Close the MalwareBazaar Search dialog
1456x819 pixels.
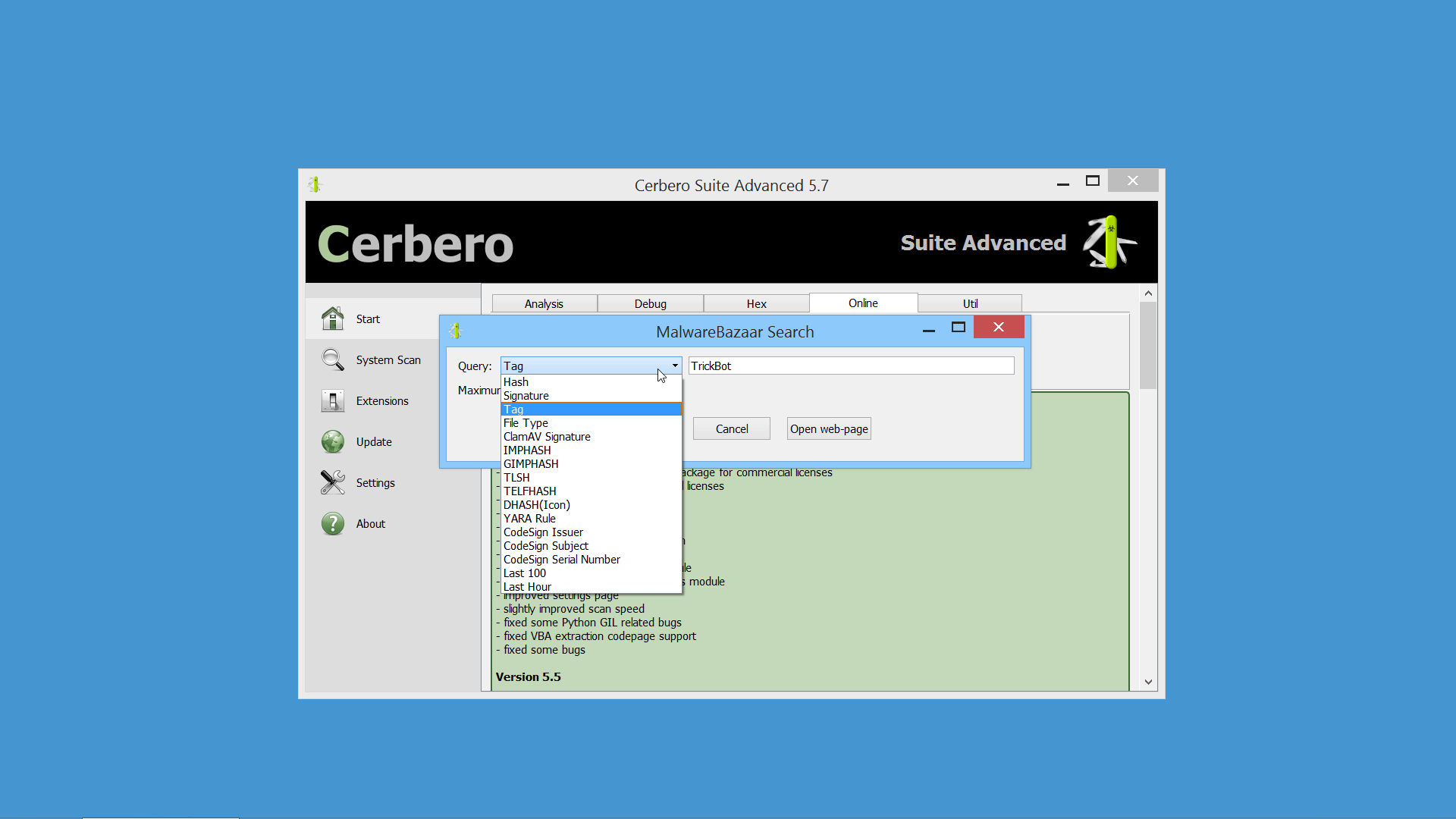point(999,327)
